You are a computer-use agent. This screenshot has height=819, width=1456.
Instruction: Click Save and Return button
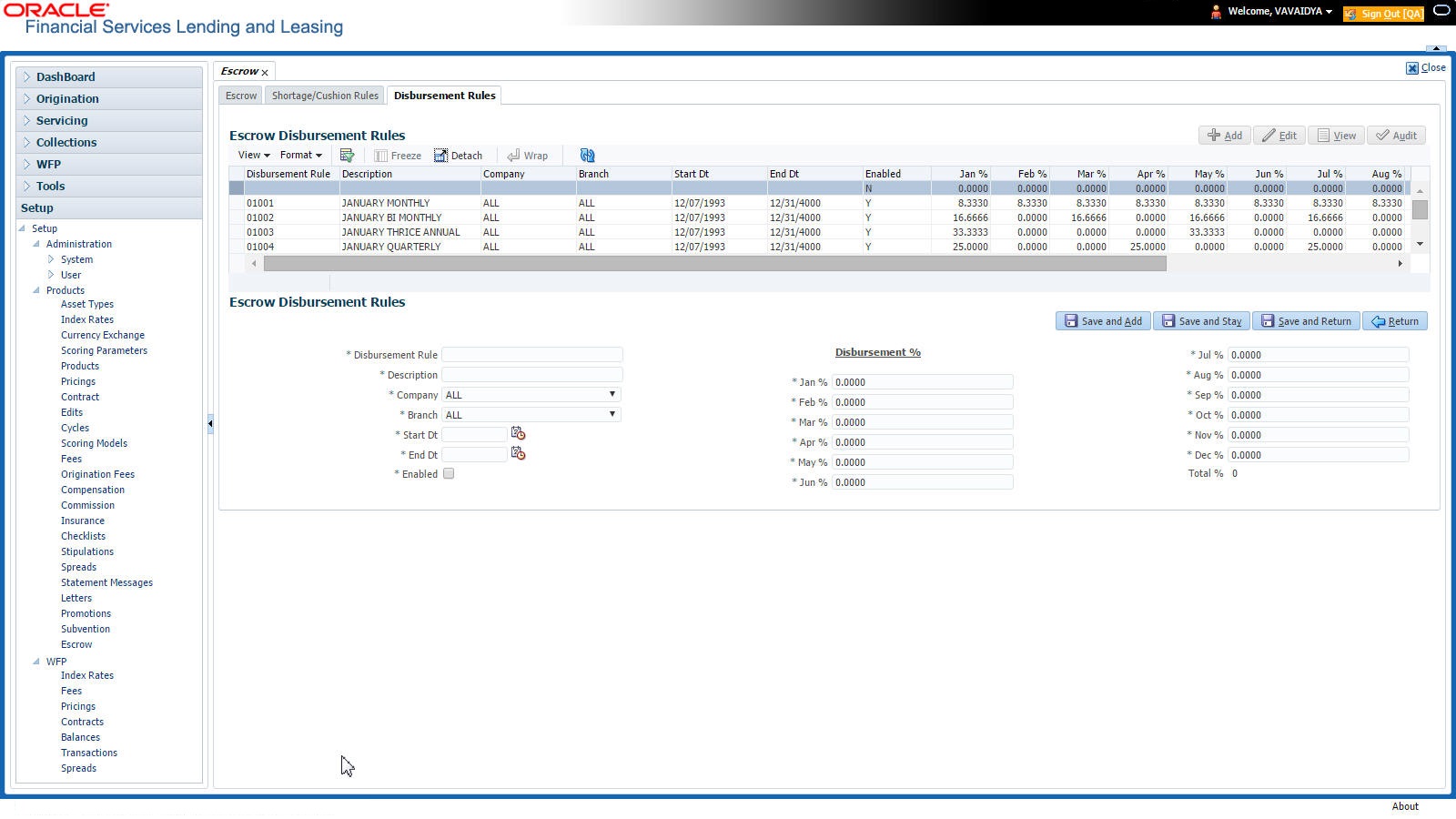[1306, 321]
